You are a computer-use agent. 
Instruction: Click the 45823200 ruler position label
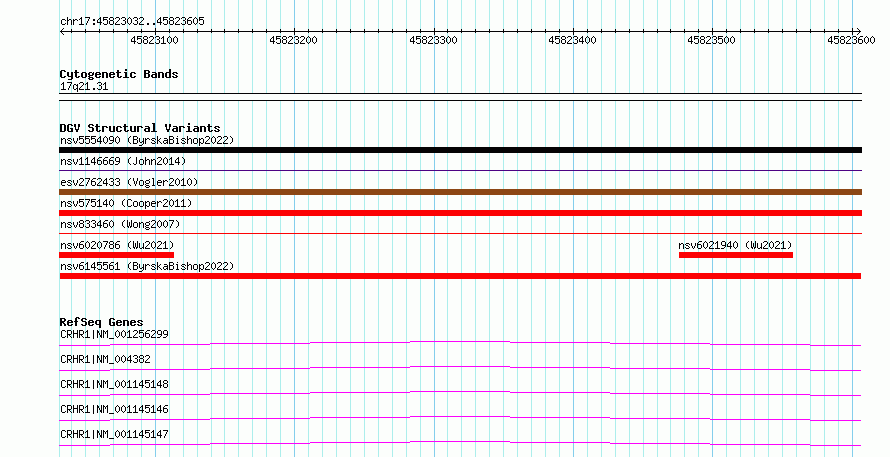293,40
